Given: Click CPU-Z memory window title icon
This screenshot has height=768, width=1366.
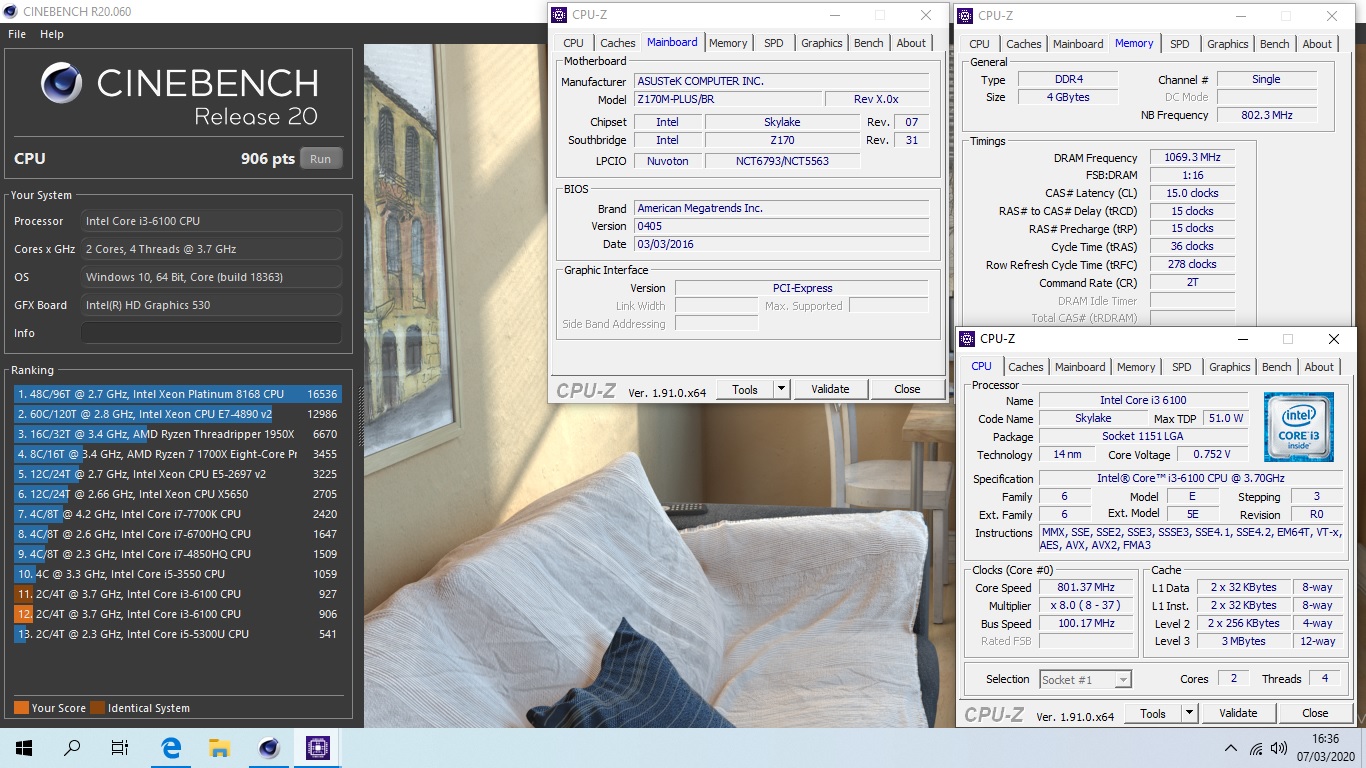Looking at the screenshot, I should tap(966, 15).
